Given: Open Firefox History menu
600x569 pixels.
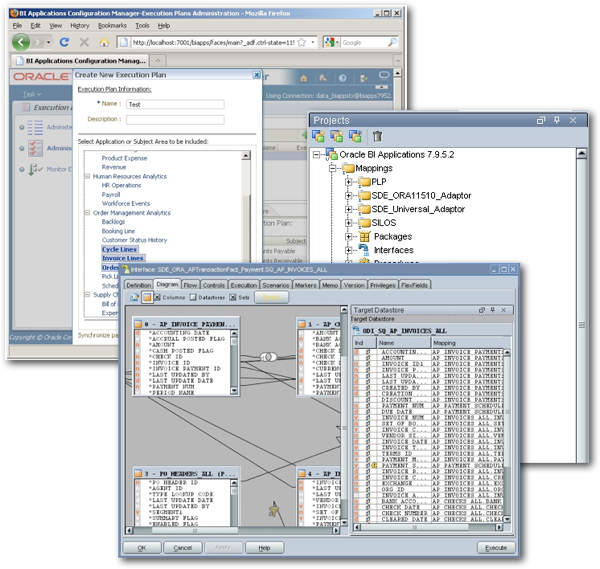Looking at the screenshot, I should [x=80, y=26].
